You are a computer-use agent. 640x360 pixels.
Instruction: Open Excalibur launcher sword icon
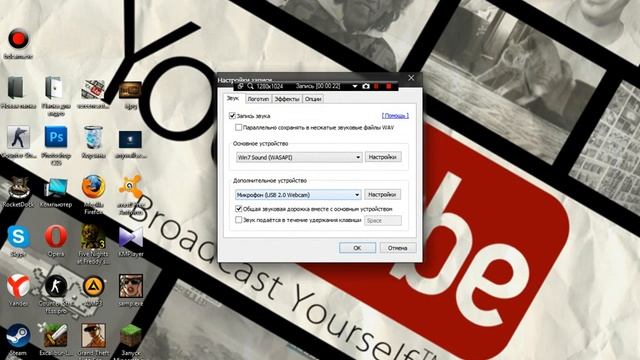tap(56, 336)
